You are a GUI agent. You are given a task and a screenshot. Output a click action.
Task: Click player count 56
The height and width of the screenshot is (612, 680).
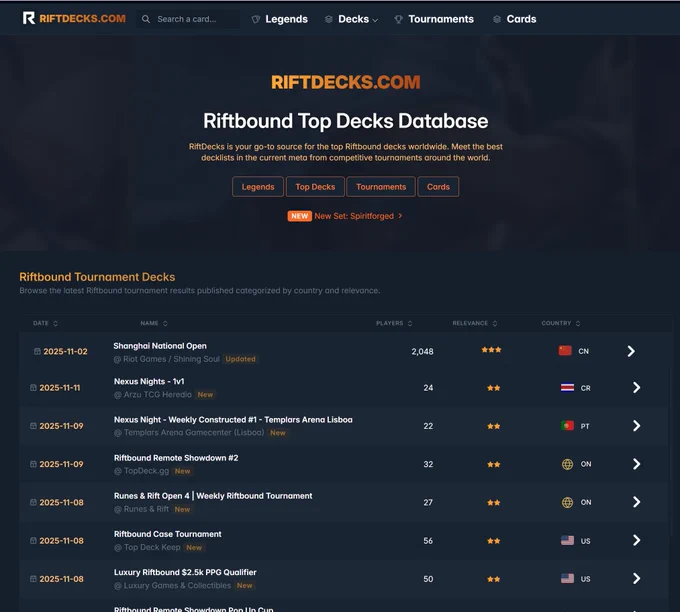(x=428, y=540)
